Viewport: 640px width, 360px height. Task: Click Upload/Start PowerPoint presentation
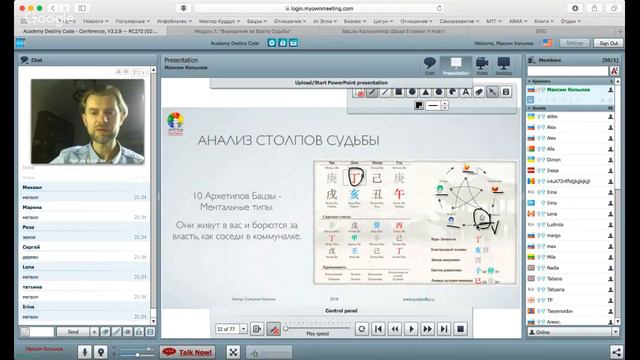tap(341, 82)
